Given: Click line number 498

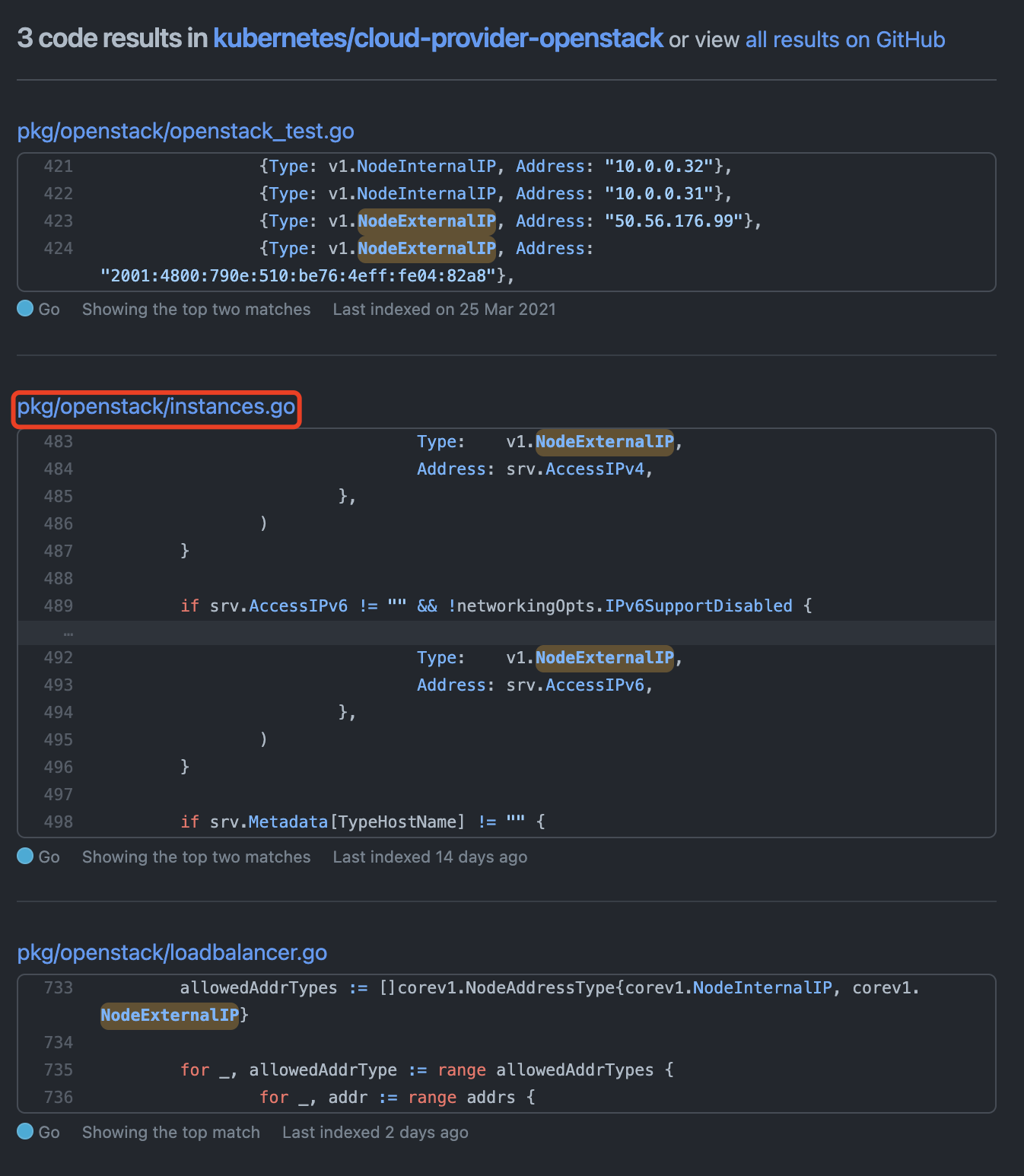Looking at the screenshot, I should (x=59, y=822).
